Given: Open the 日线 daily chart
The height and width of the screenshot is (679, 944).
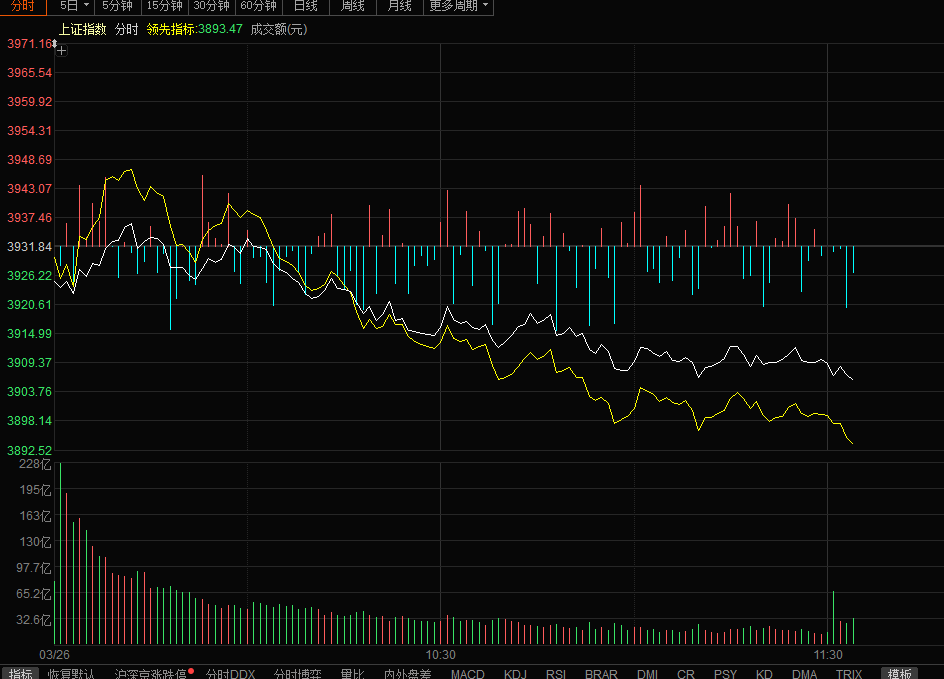Looking at the screenshot, I should [306, 6].
